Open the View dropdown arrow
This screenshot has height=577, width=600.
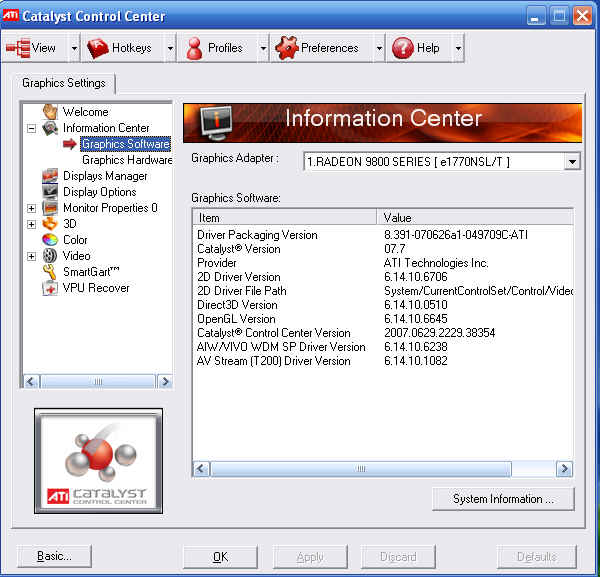click(74, 48)
